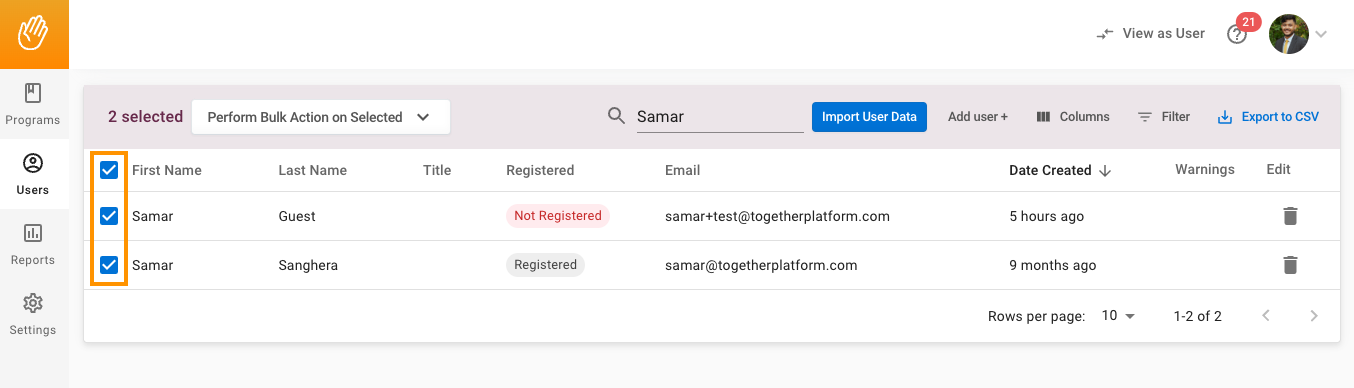Click the Export to CSV link
This screenshot has width=1354, height=388.
tap(1268, 117)
